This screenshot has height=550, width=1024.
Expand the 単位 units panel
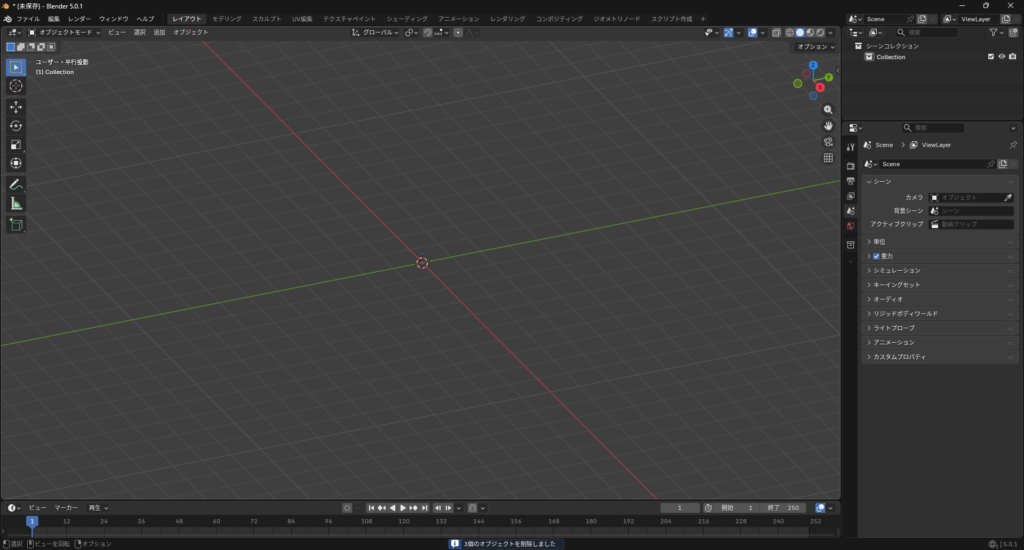click(879, 242)
